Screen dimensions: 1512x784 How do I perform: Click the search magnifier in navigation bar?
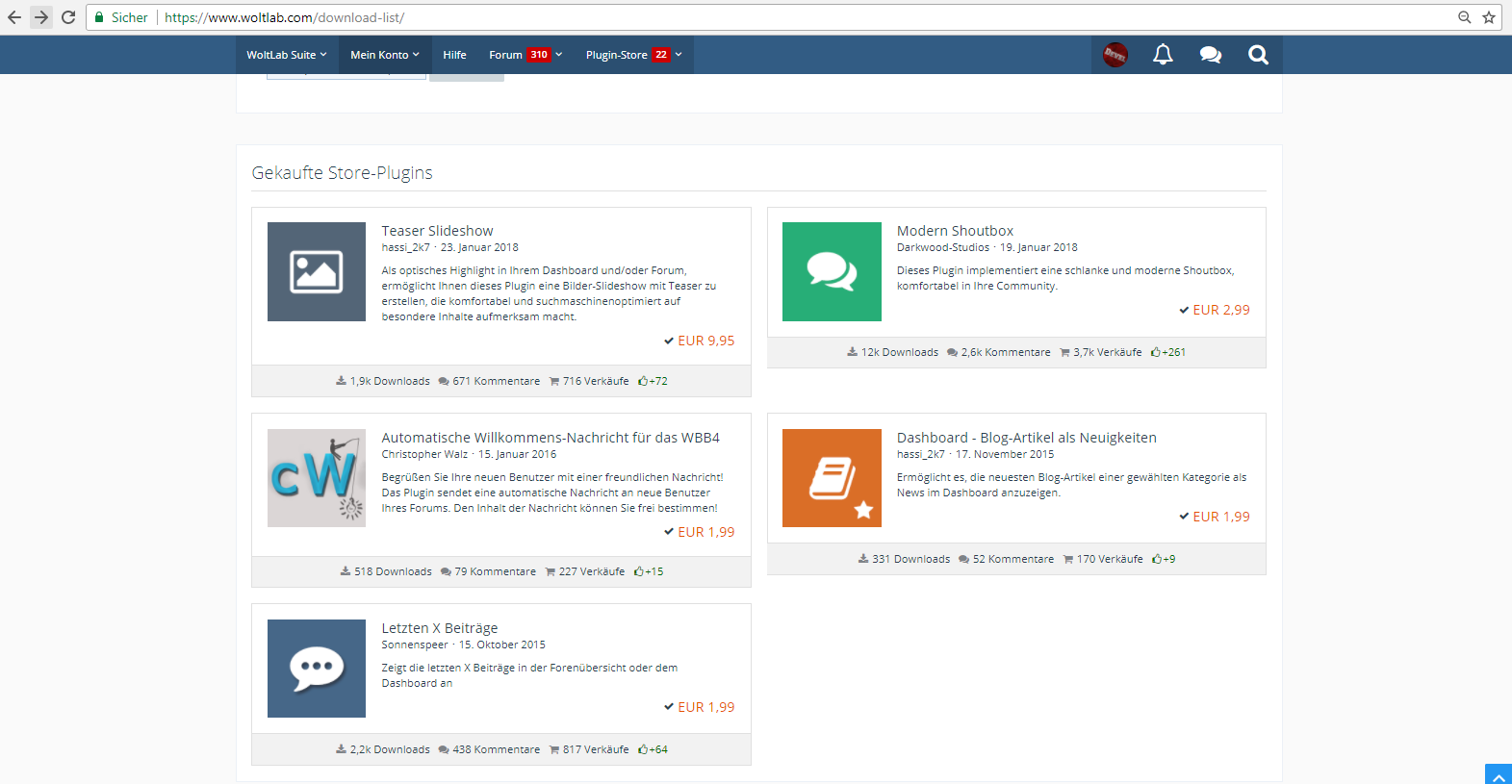pyautogui.click(x=1258, y=55)
